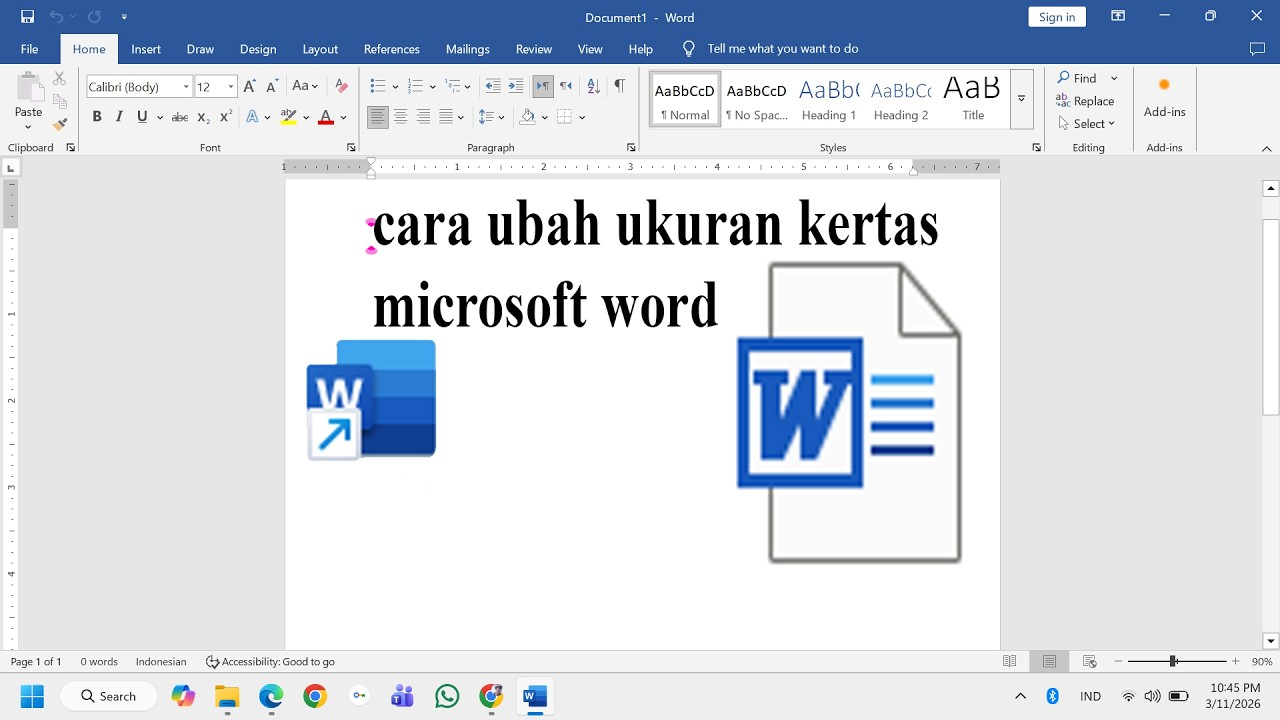
Task: Click the Sign in button
Action: tap(1057, 17)
